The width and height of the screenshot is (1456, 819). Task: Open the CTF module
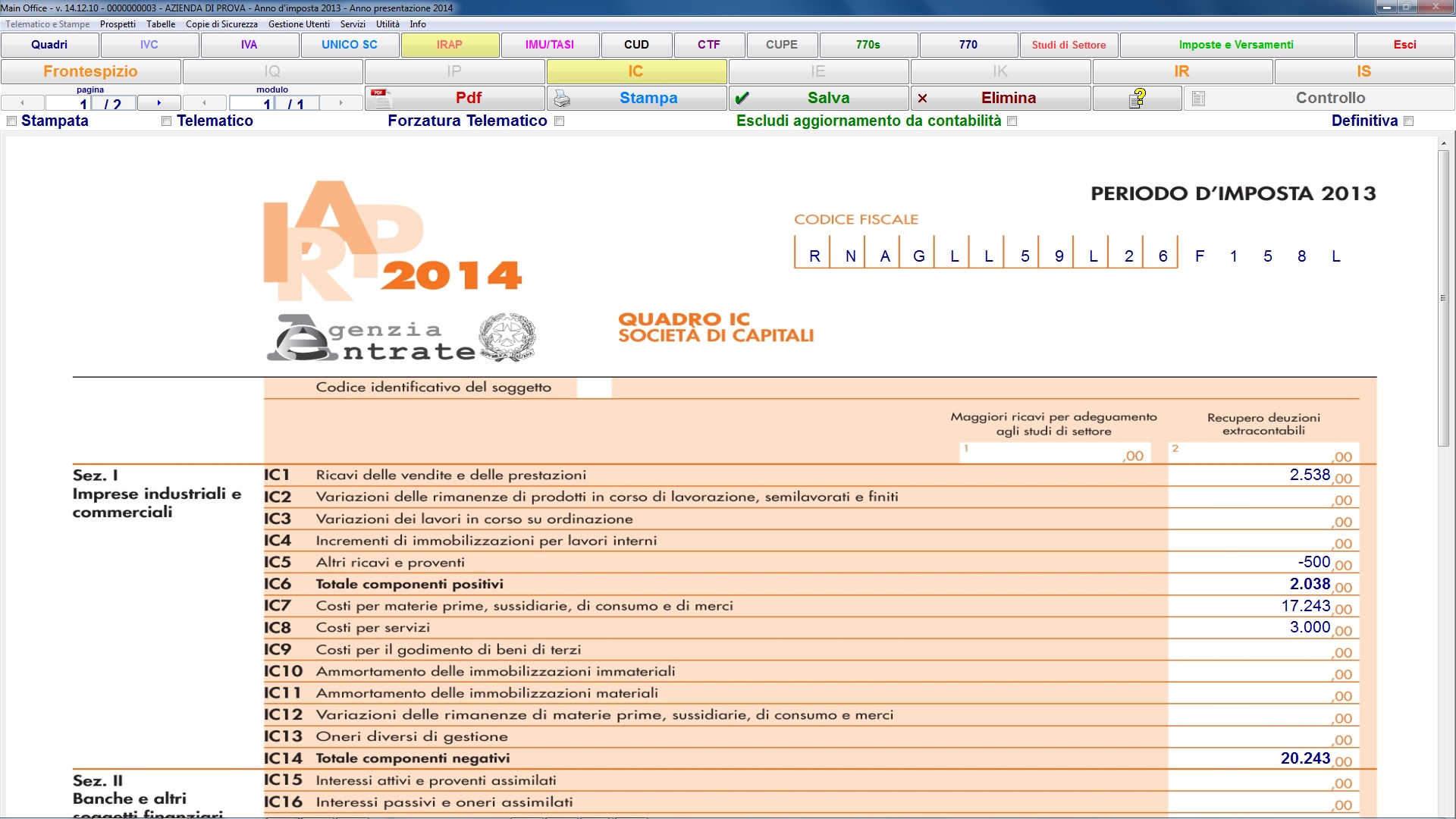709,45
